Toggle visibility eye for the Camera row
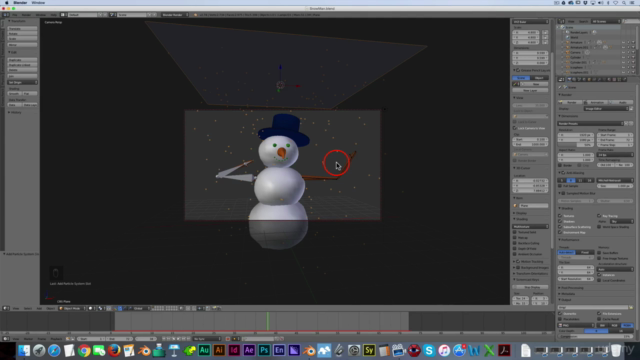This screenshot has height=360, width=640. 623,52
